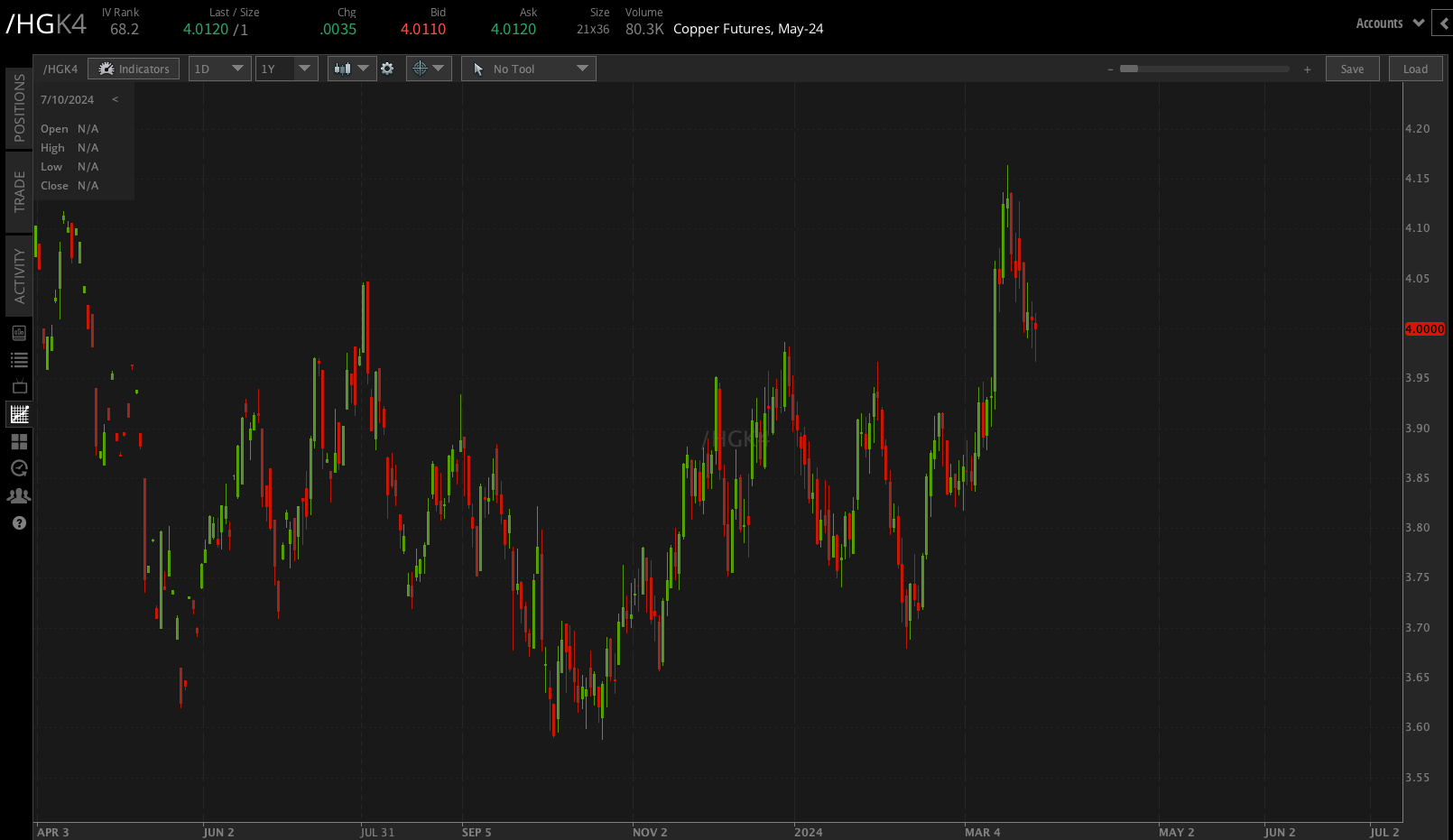
Task: Click the SEP 5 date axis label
Action: tap(477, 832)
